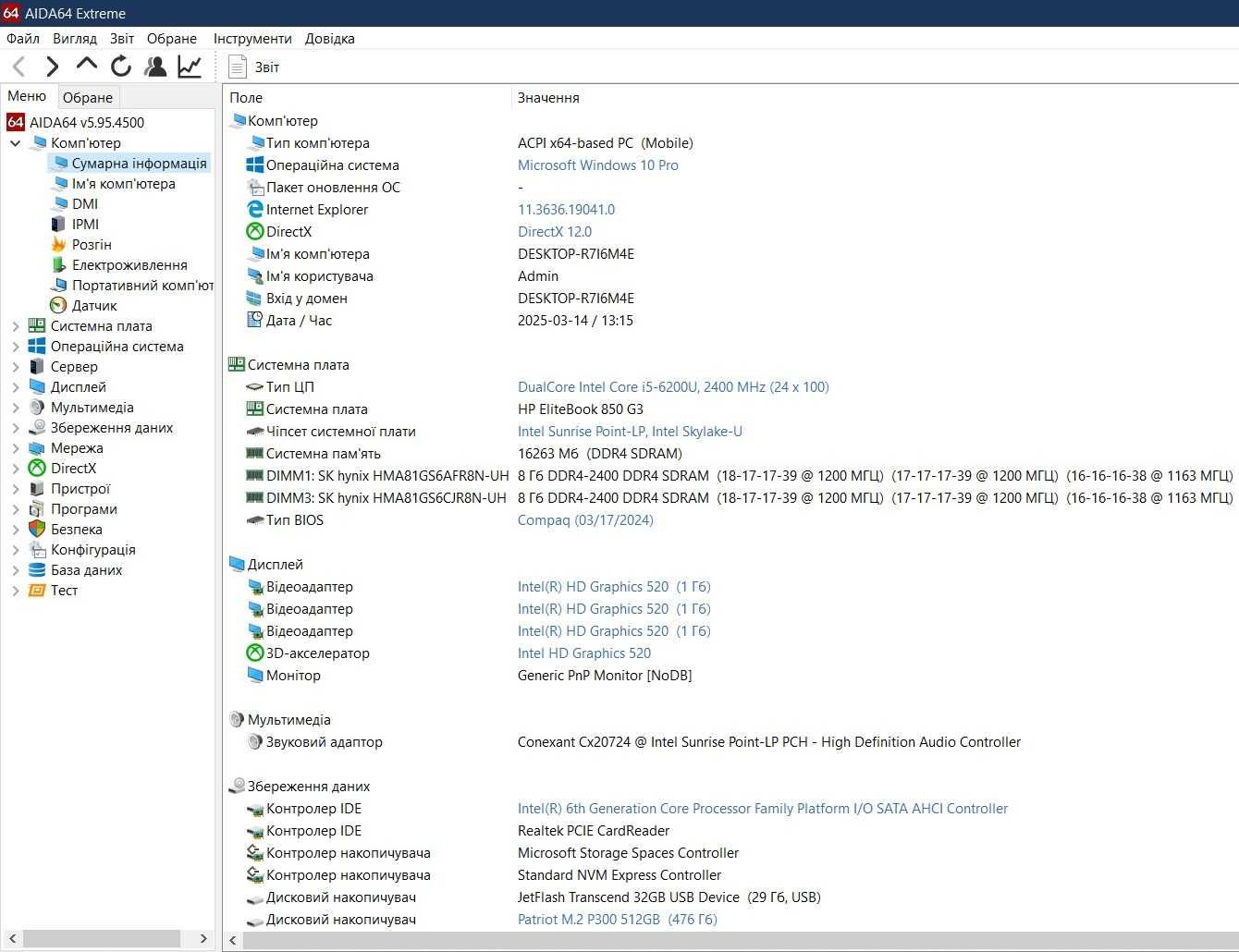Viewport: 1239px width, 952px height.
Task: Open the Patriot M.2 P300 512GB link
Action: [x=618, y=920]
